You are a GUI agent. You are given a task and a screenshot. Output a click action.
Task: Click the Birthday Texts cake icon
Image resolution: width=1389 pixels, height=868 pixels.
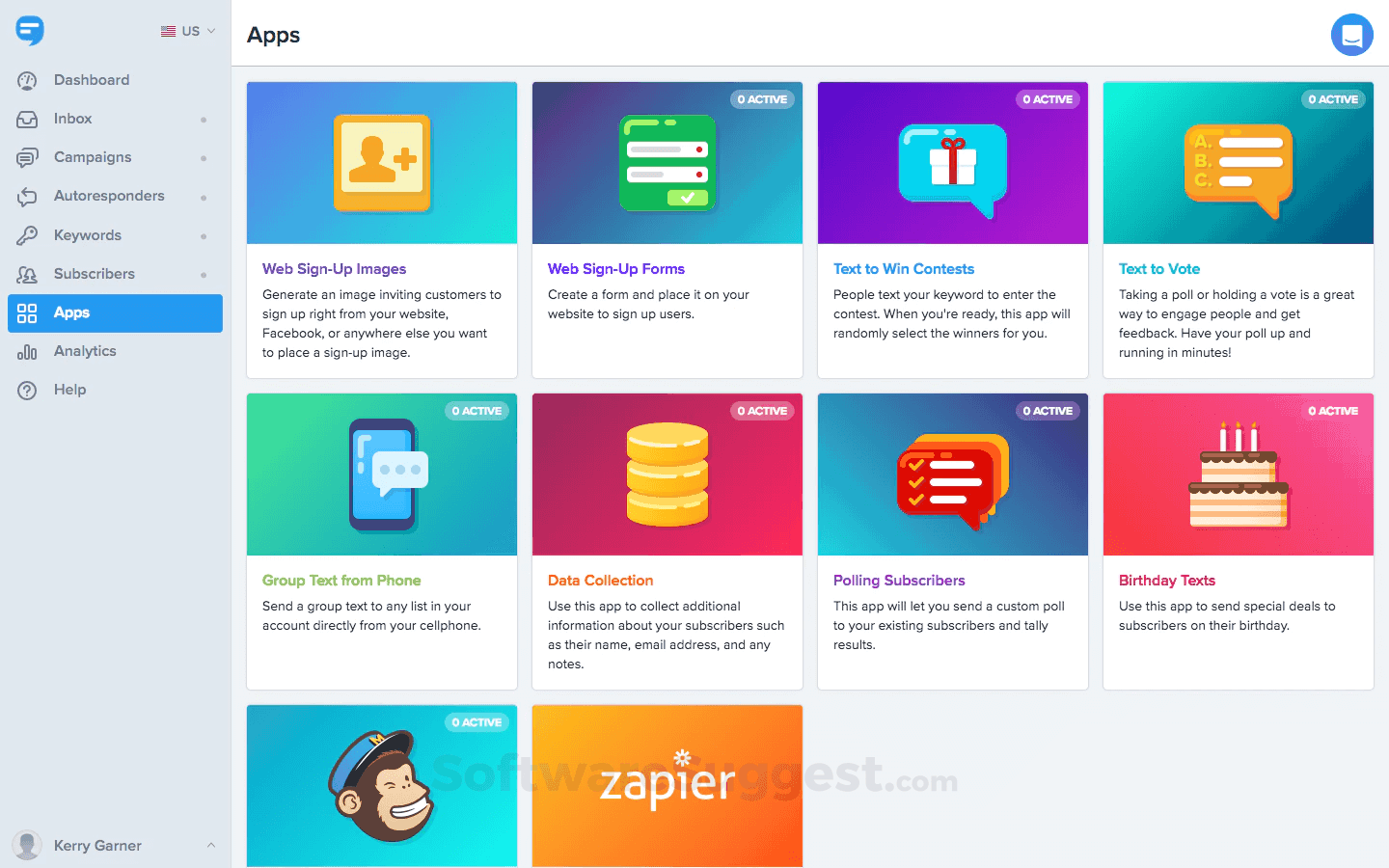point(1239,475)
